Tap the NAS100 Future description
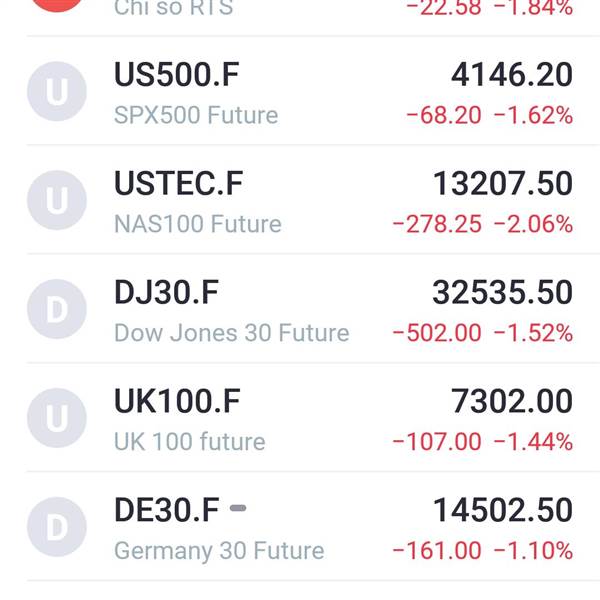The height and width of the screenshot is (600, 600). (x=198, y=224)
